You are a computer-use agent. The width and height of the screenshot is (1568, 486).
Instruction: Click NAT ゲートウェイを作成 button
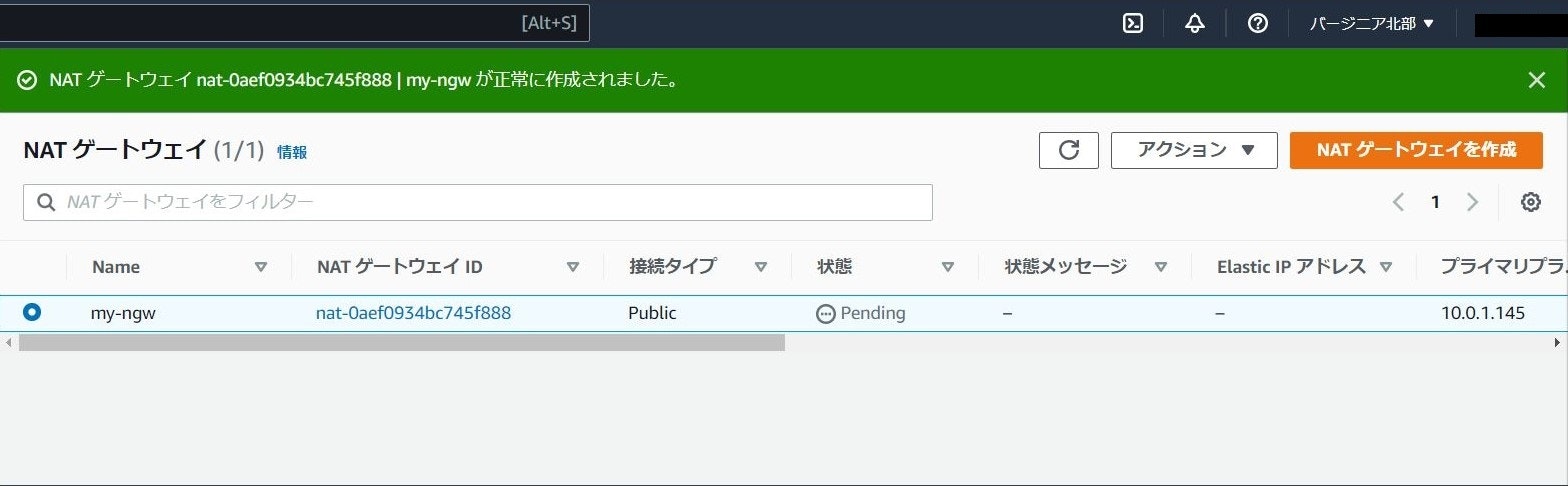click(1416, 150)
